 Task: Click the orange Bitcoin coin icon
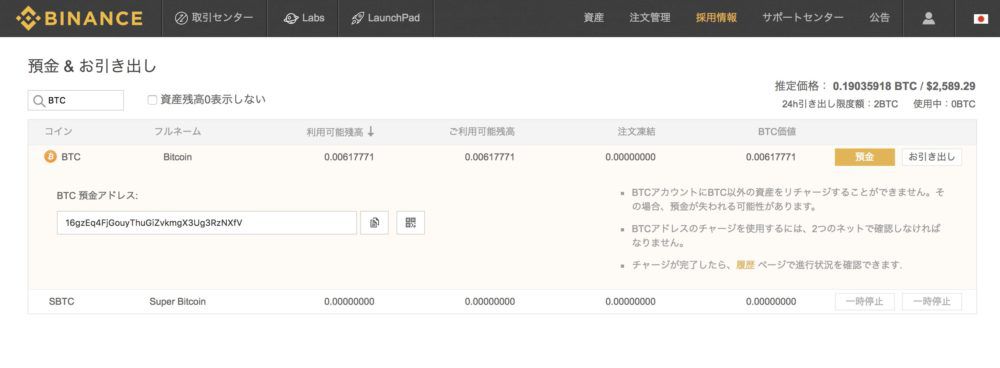(50, 157)
